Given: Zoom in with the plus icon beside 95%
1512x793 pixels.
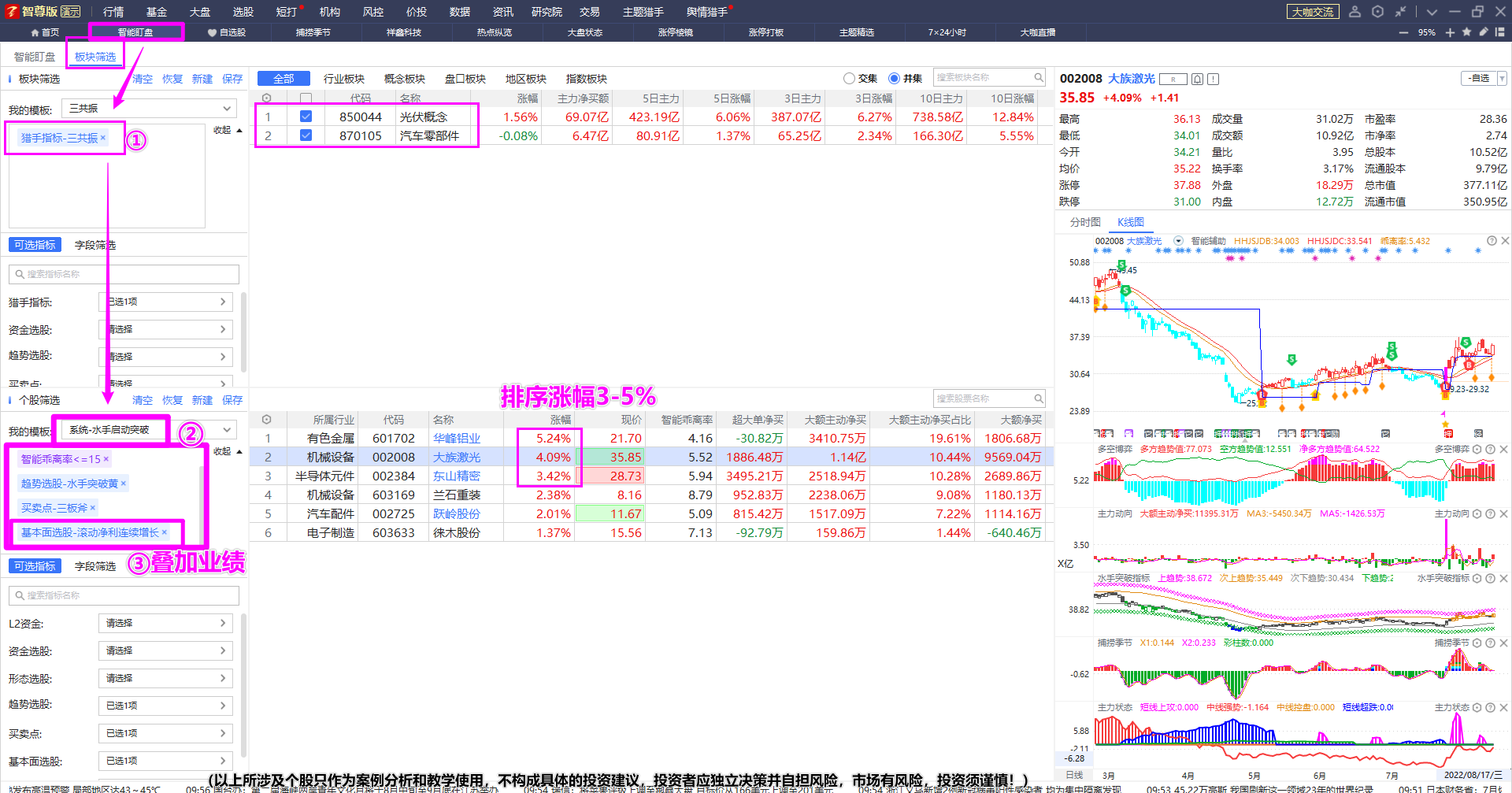Looking at the screenshot, I should (1450, 32).
